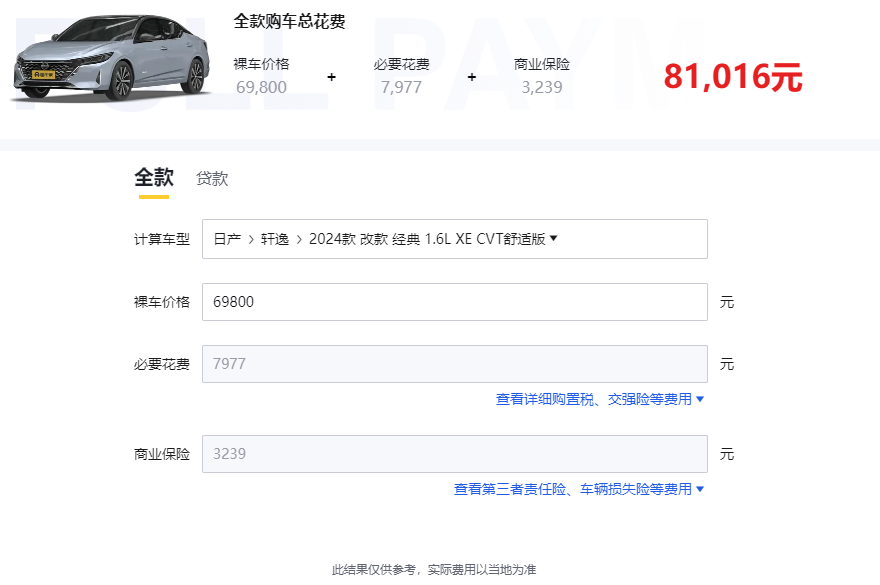Click the header 商业保险 value 3,239

click(542, 87)
